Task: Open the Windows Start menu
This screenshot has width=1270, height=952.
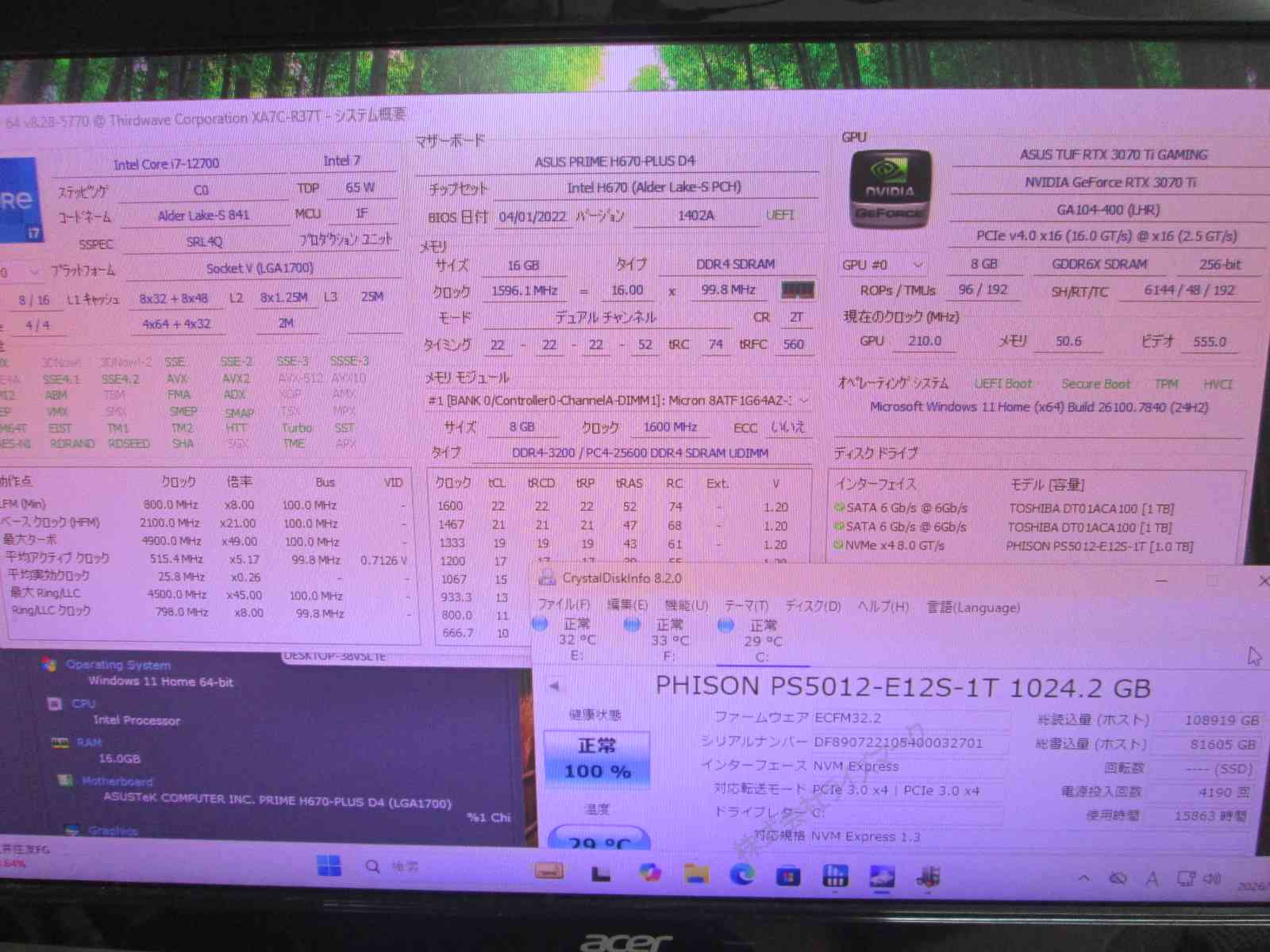Action: coord(329,866)
